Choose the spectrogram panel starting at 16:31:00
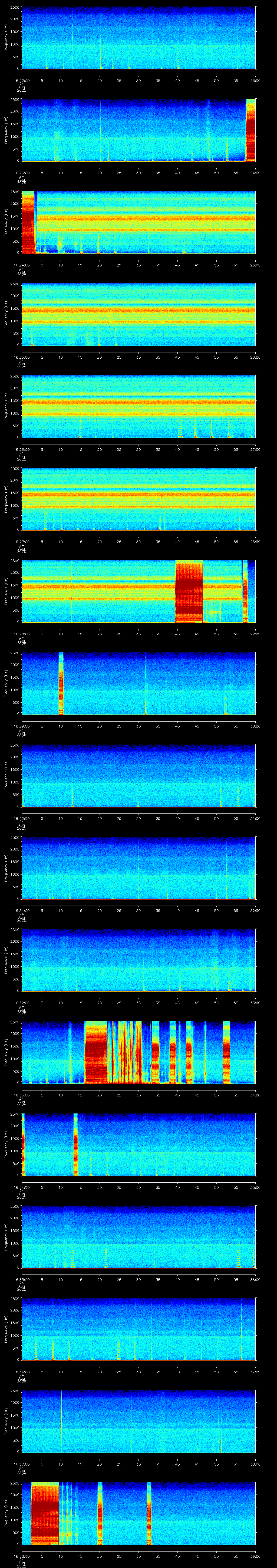 (138, 869)
